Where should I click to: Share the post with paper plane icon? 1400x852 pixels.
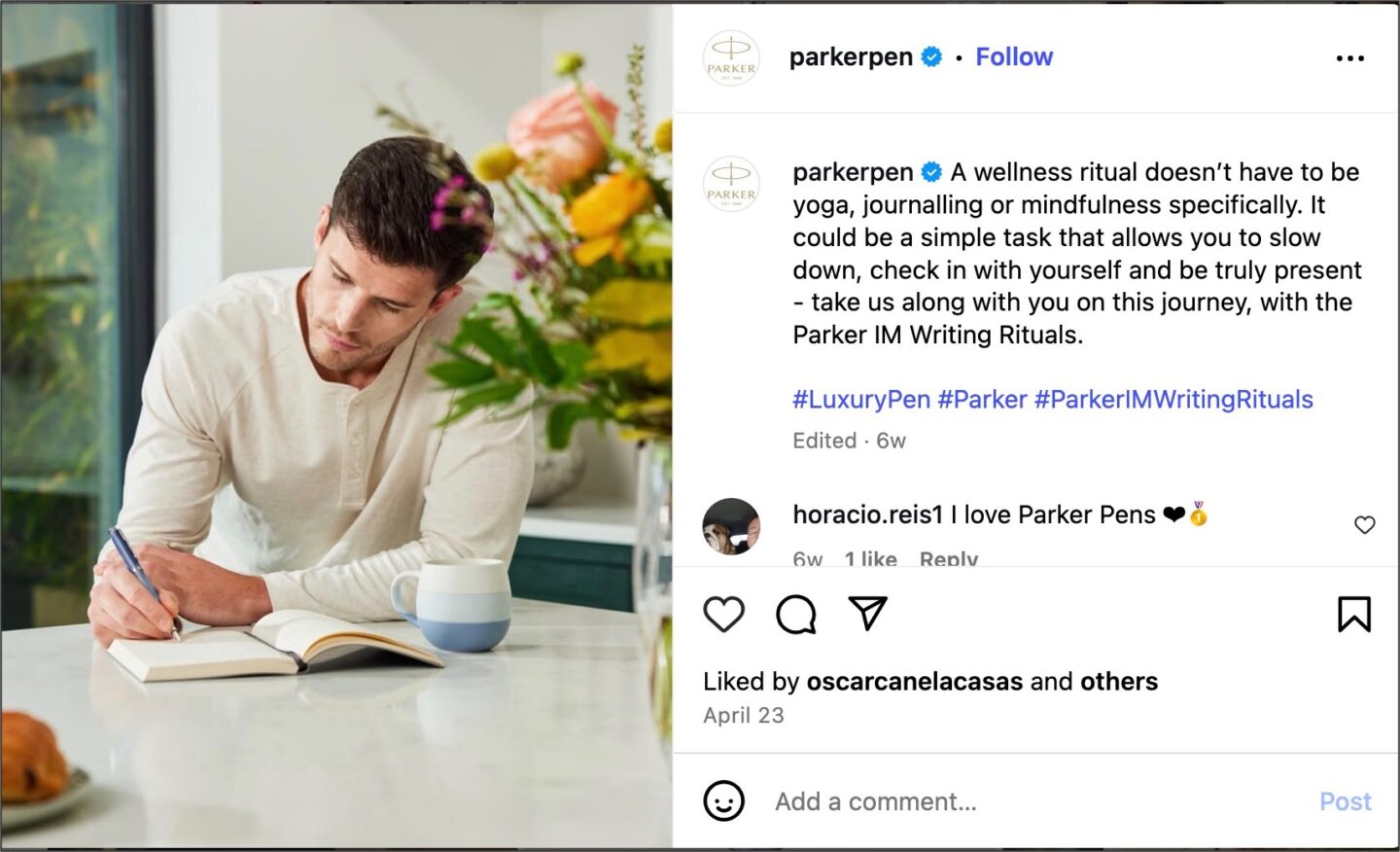pyautogui.click(x=867, y=613)
